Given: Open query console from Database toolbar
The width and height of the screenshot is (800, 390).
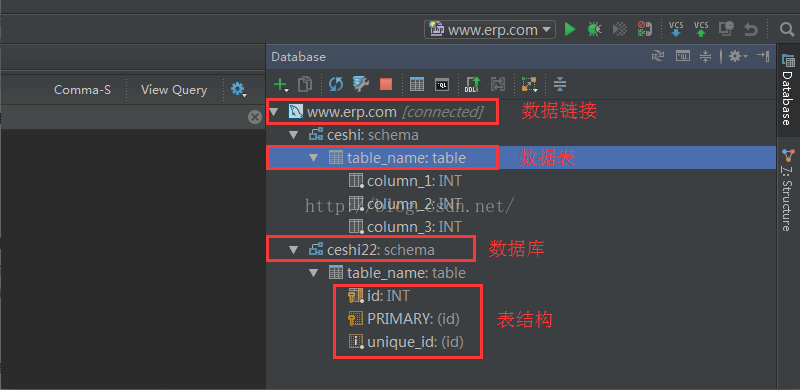Looking at the screenshot, I should pyautogui.click(x=442, y=85).
